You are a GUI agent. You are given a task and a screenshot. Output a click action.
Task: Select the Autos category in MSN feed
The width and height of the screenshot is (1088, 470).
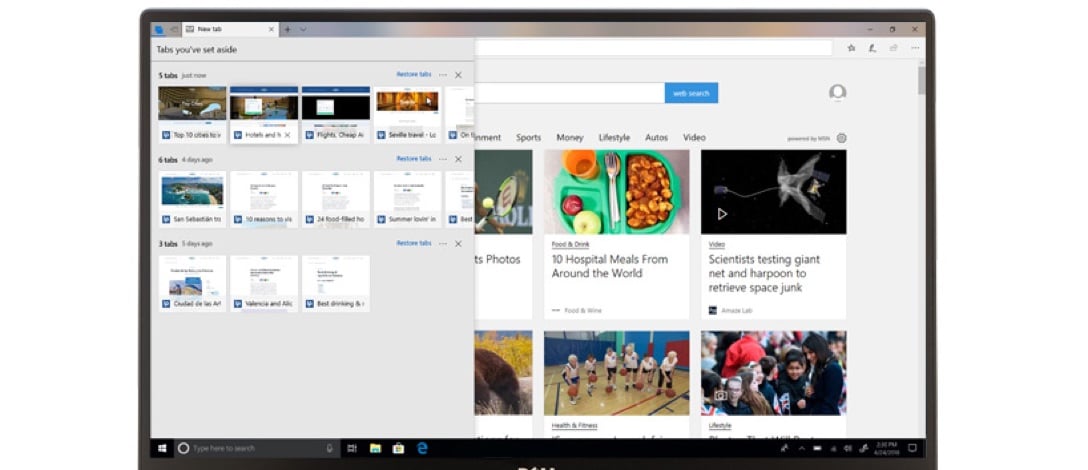pos(656,137)
